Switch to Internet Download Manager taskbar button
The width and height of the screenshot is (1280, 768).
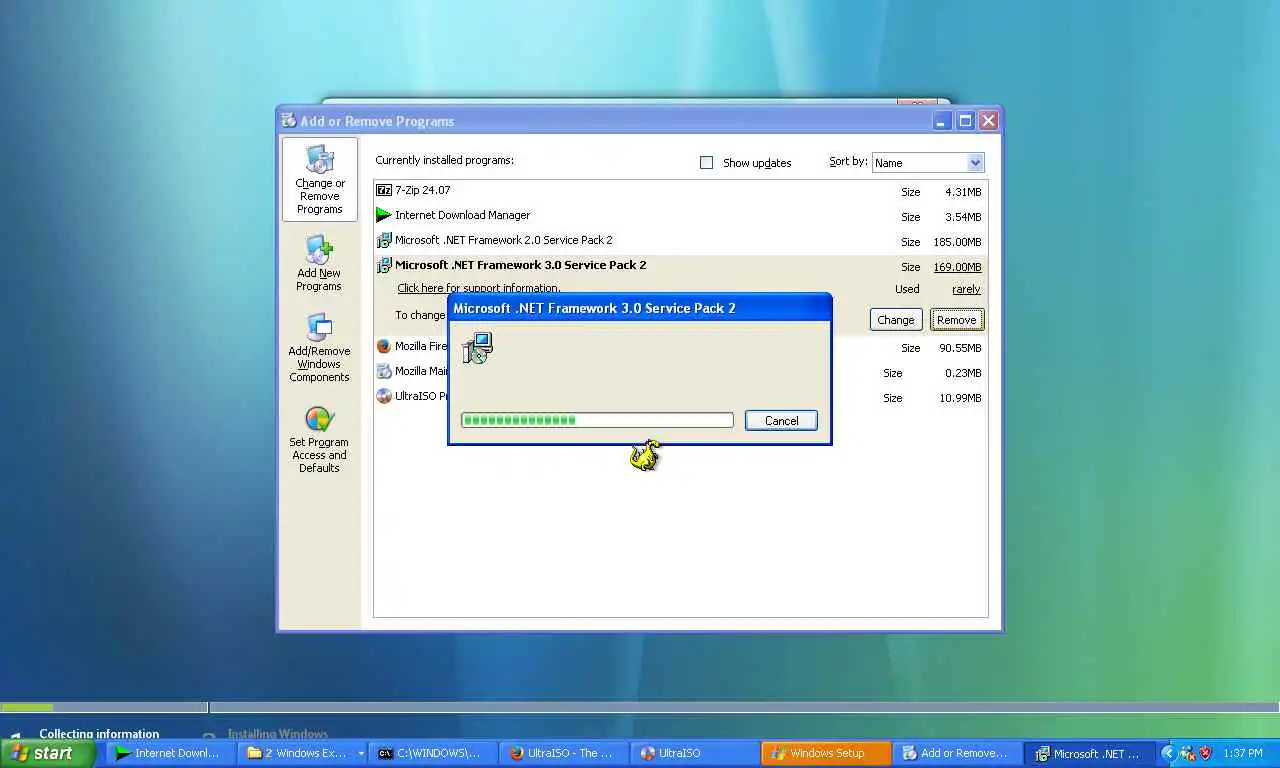coord(168,754)
